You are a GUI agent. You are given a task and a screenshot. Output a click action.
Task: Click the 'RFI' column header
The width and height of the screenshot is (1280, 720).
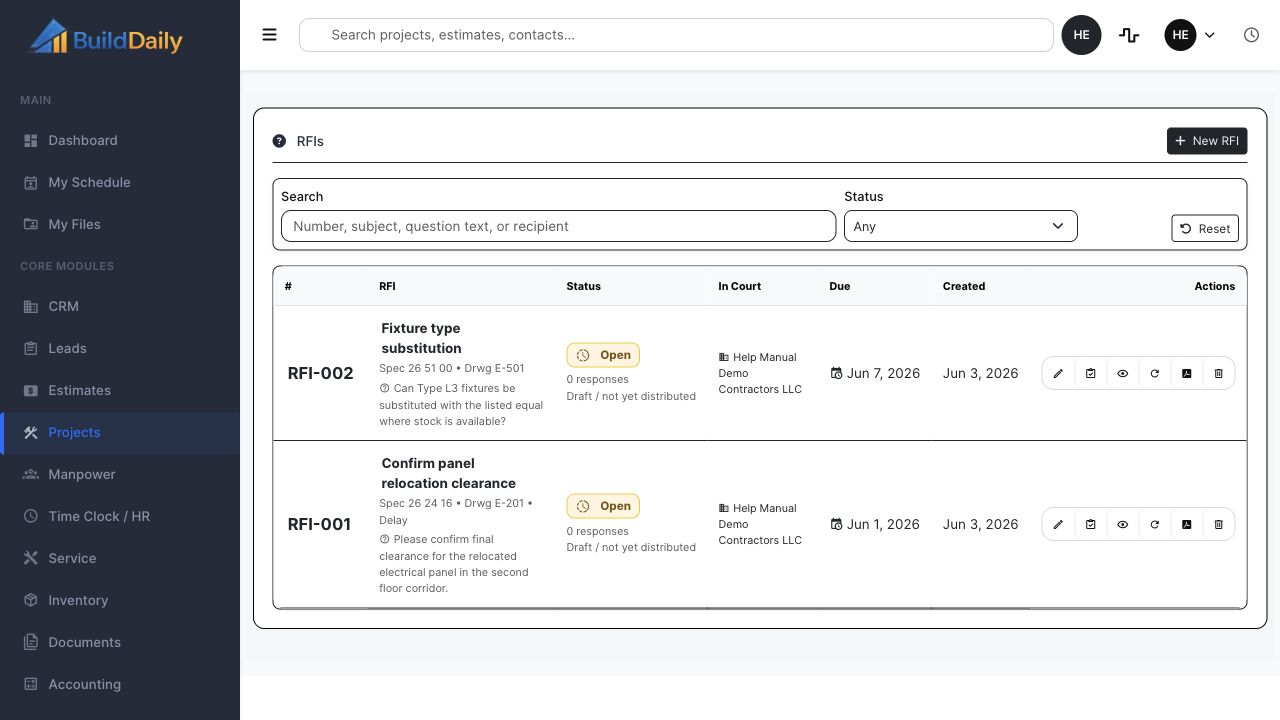click(387, 286)
